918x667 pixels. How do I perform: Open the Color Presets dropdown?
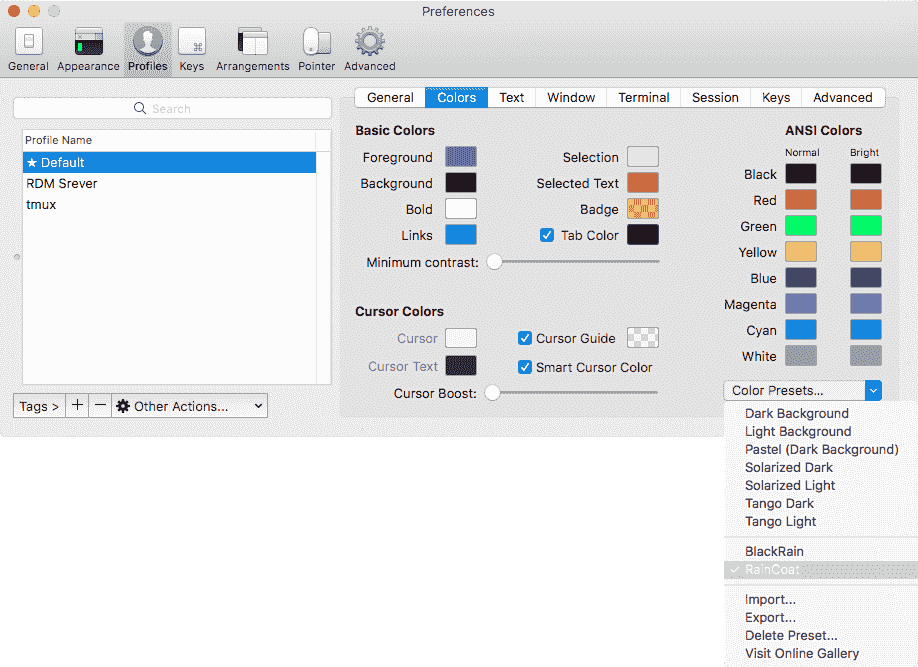798,390
